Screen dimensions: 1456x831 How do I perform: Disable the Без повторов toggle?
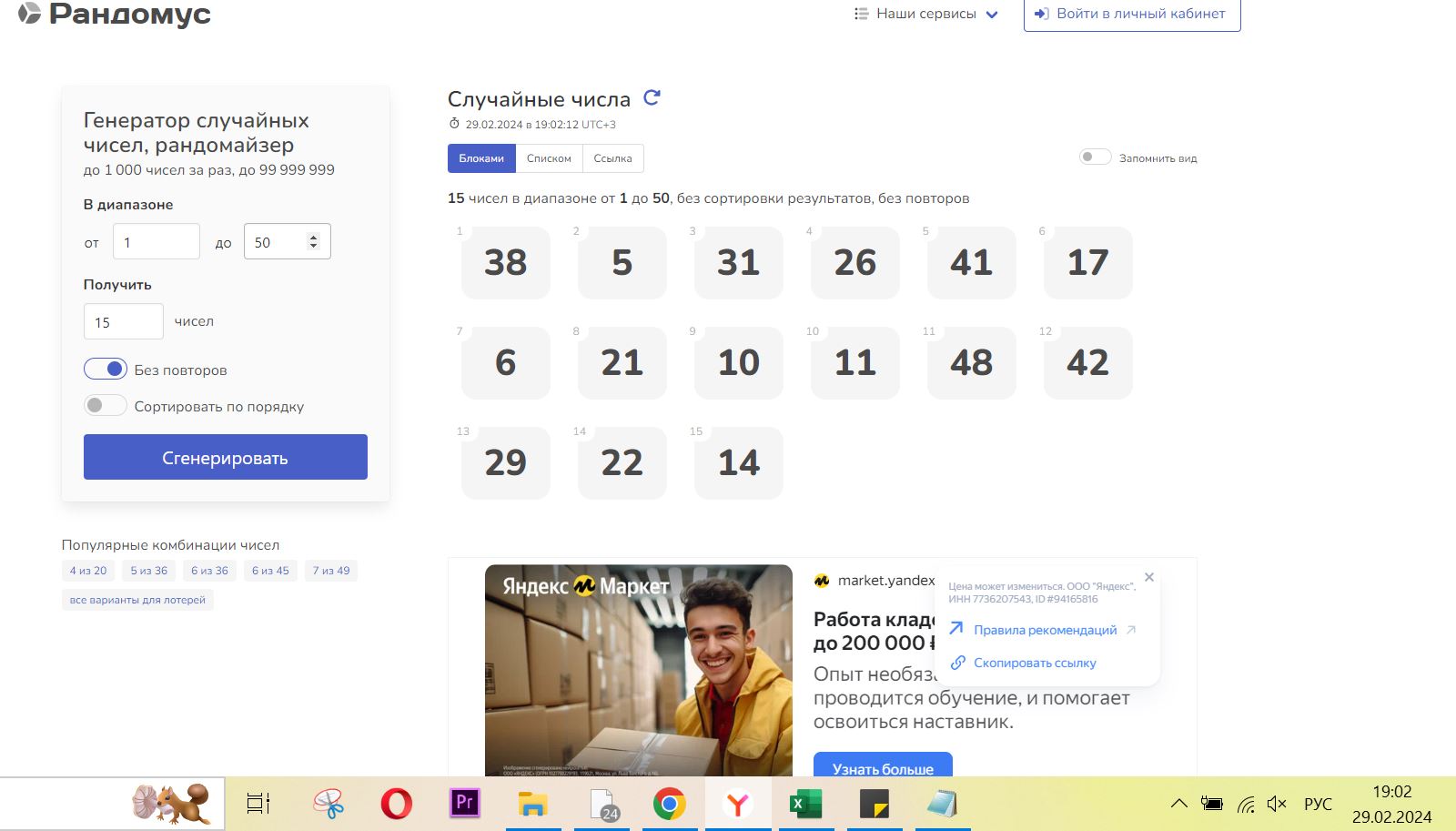[106, 369]
